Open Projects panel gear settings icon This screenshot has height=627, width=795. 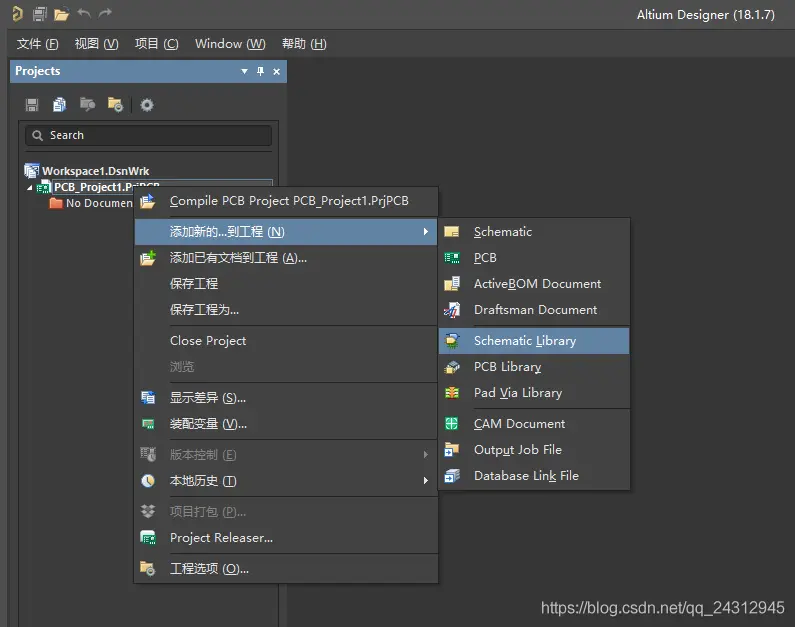click(x=147, y=105)
